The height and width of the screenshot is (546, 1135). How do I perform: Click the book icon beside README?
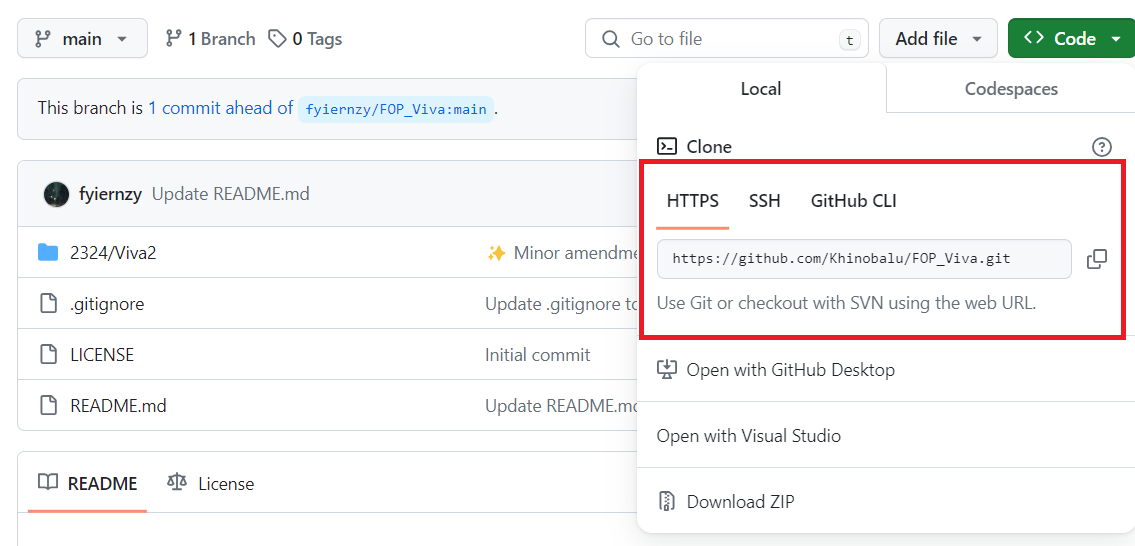point(48,483)
